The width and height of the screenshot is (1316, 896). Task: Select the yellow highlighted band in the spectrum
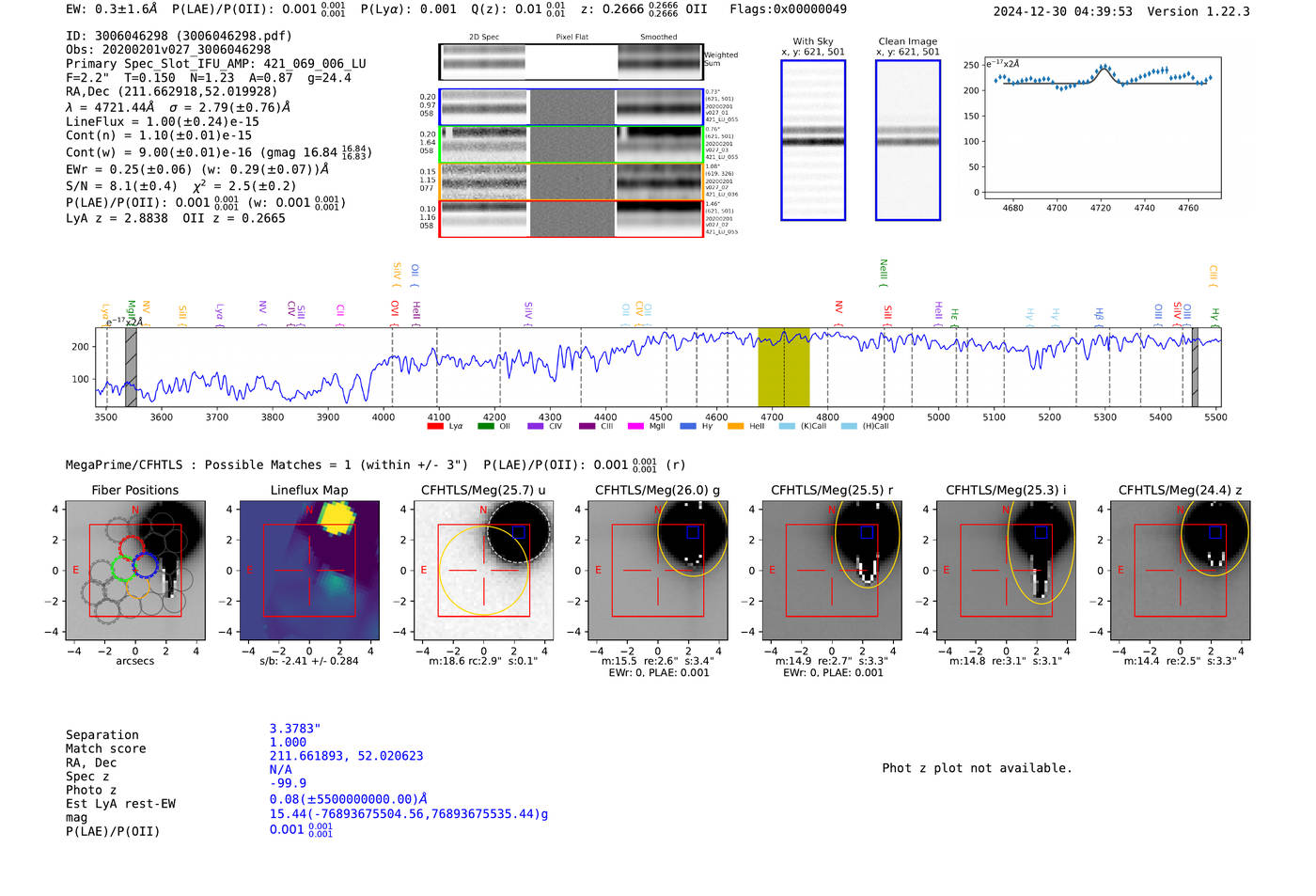(x=783, y=367)
